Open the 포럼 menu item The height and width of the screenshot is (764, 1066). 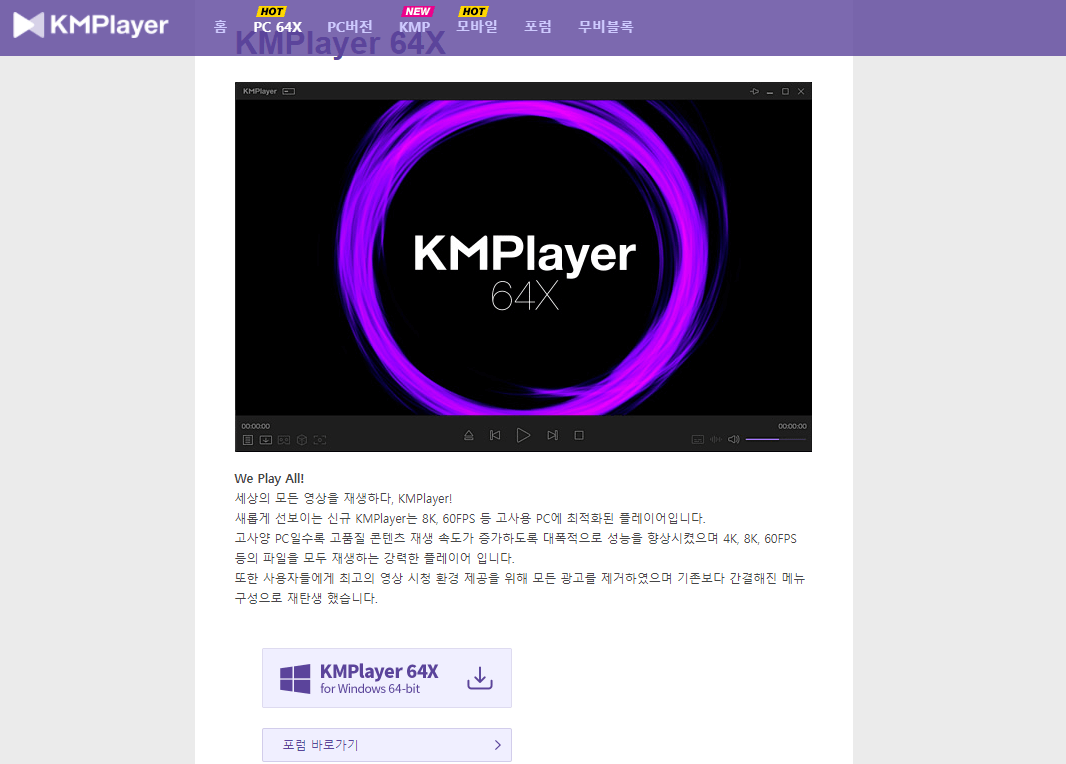[x=538, y=27]
